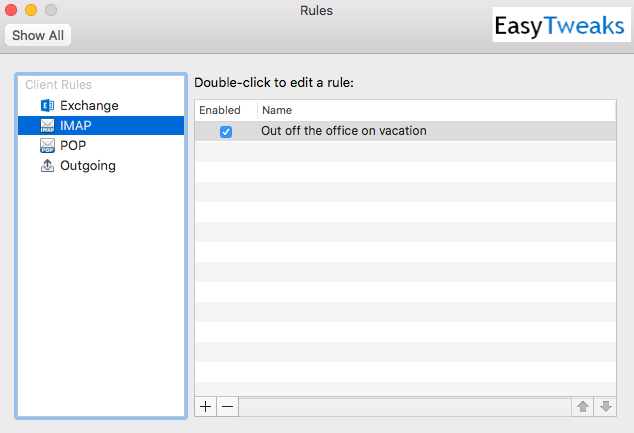Select the Out off the office rule
This screenshot has height=433, width=634.
click(x=405, y=131)
